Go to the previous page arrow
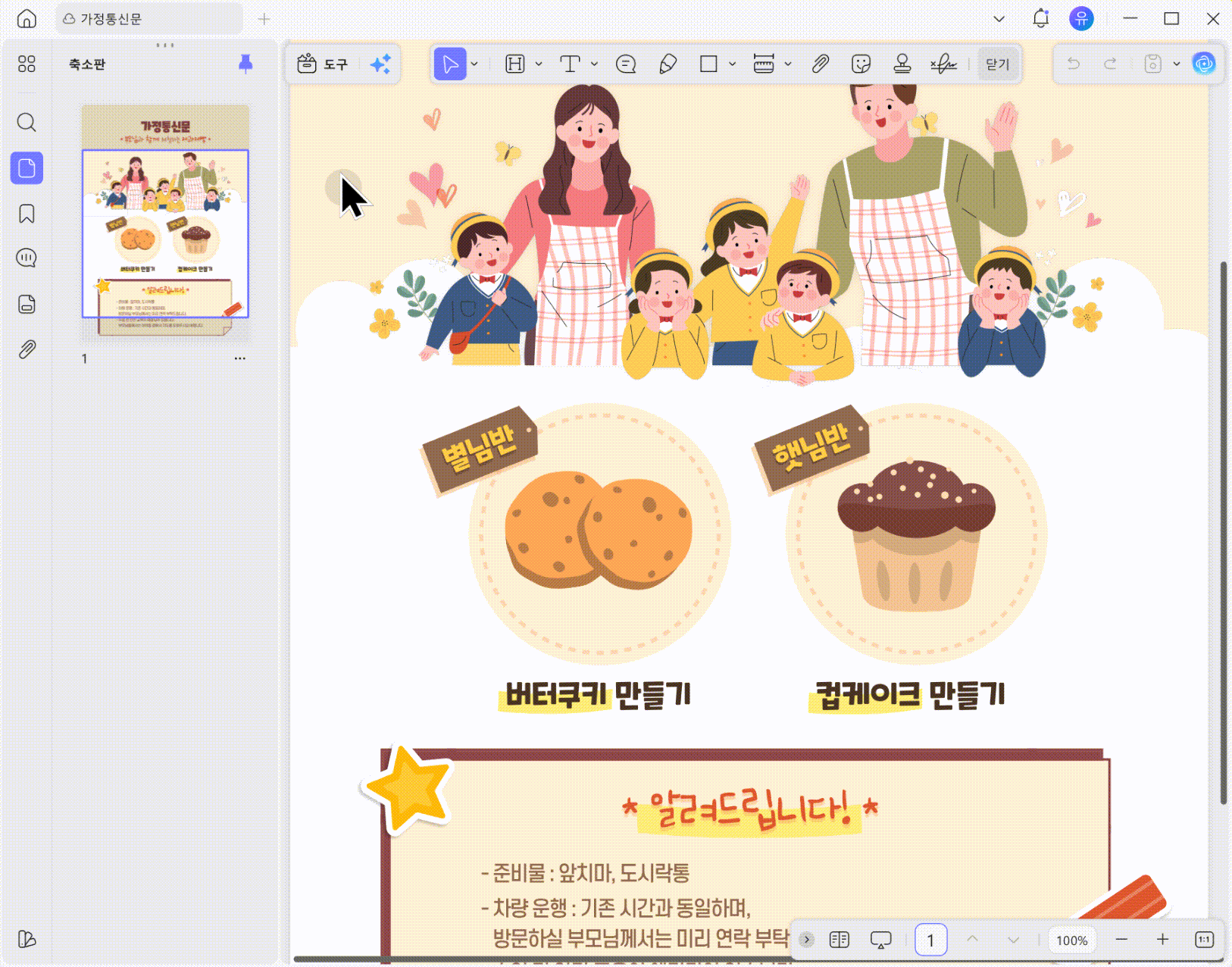Image resolution: width=1232 pixels, height=967 pixels. [973, 940]
